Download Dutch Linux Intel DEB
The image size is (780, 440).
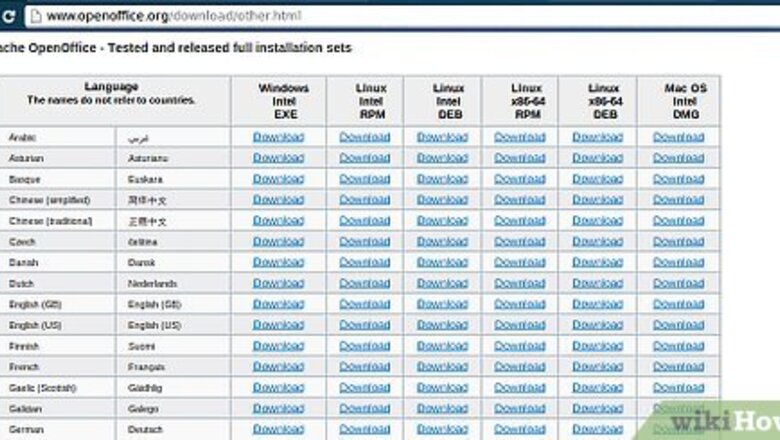[442, 283]
